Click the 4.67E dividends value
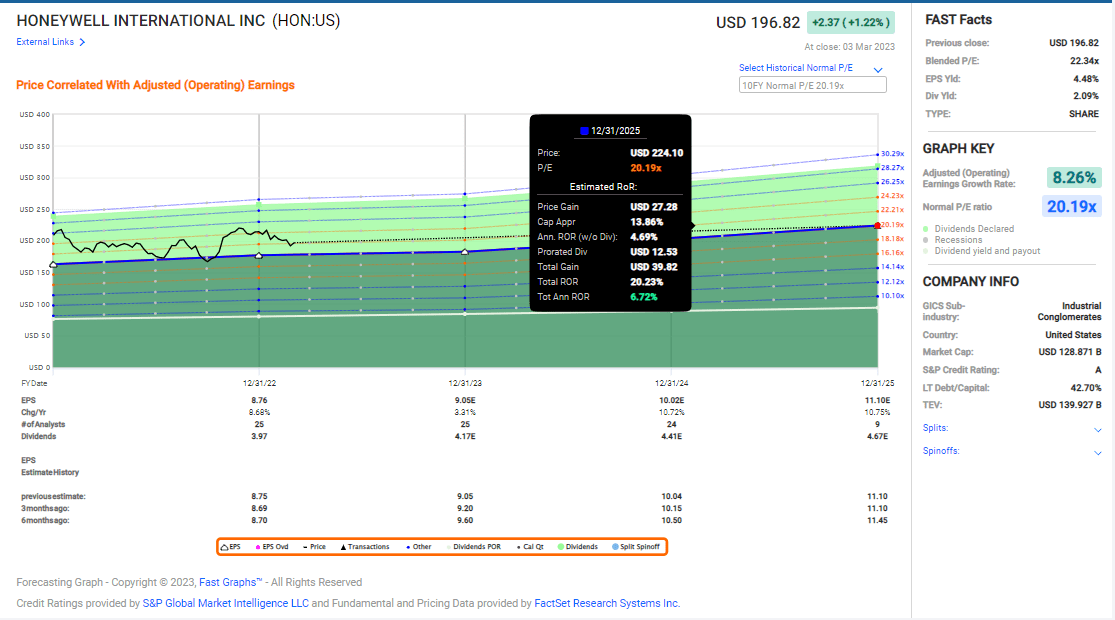The width and height of the screenshot is (1115, 620). tap(877, 437)
